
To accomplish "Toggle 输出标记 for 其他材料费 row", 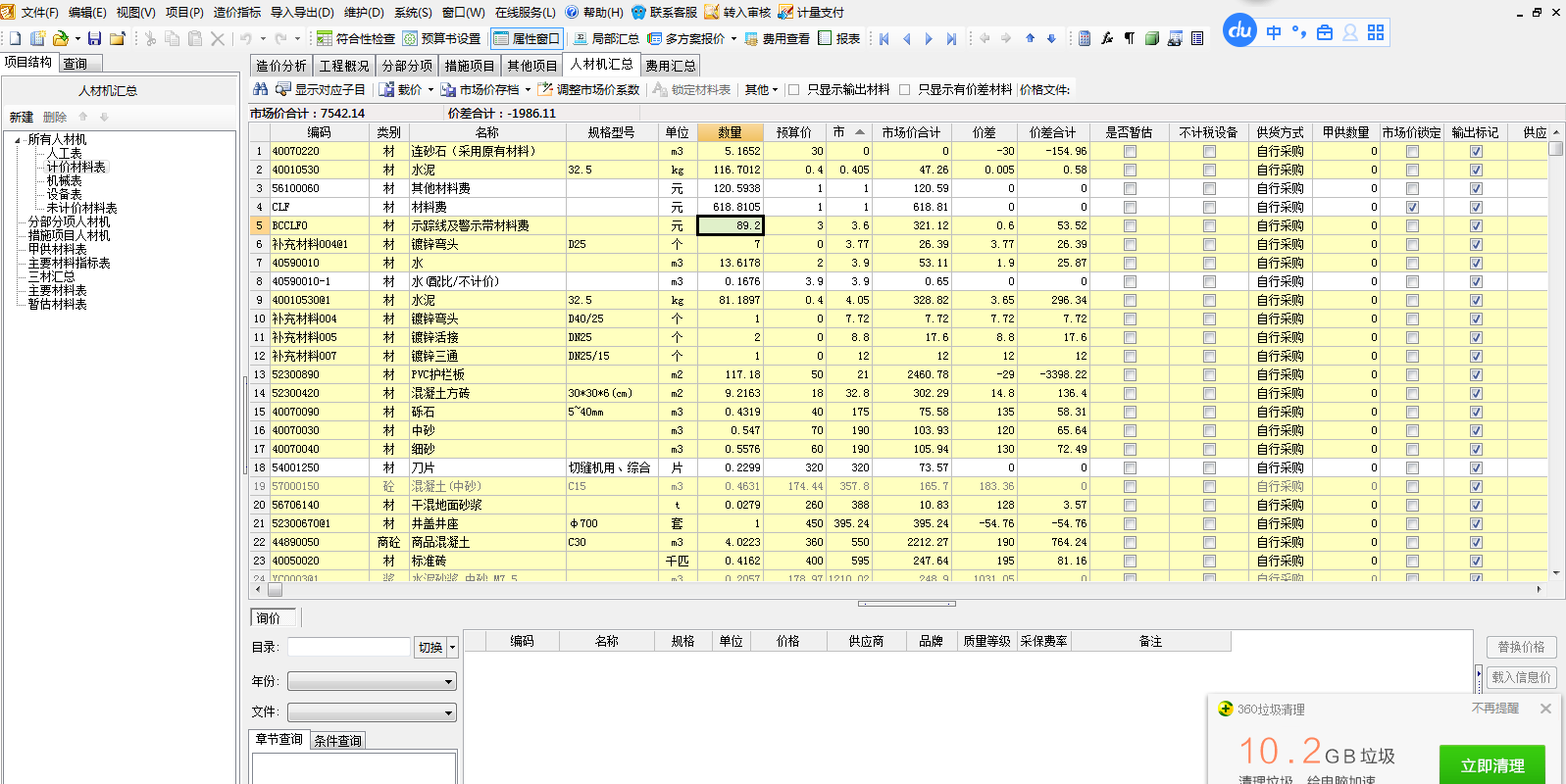I will [x=1476, y=189].
